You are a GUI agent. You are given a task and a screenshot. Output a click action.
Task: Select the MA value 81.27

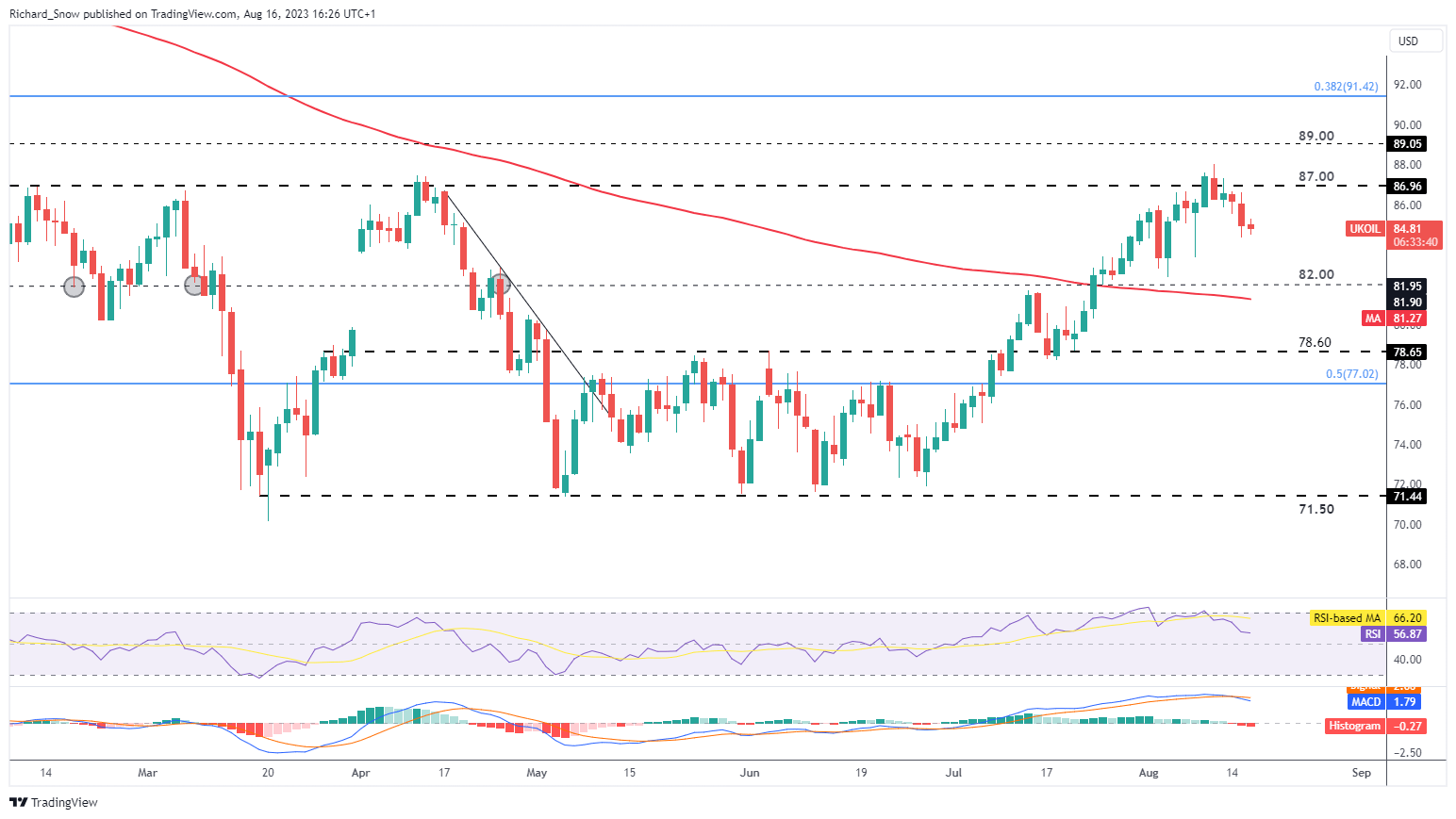click(1407, 319)
